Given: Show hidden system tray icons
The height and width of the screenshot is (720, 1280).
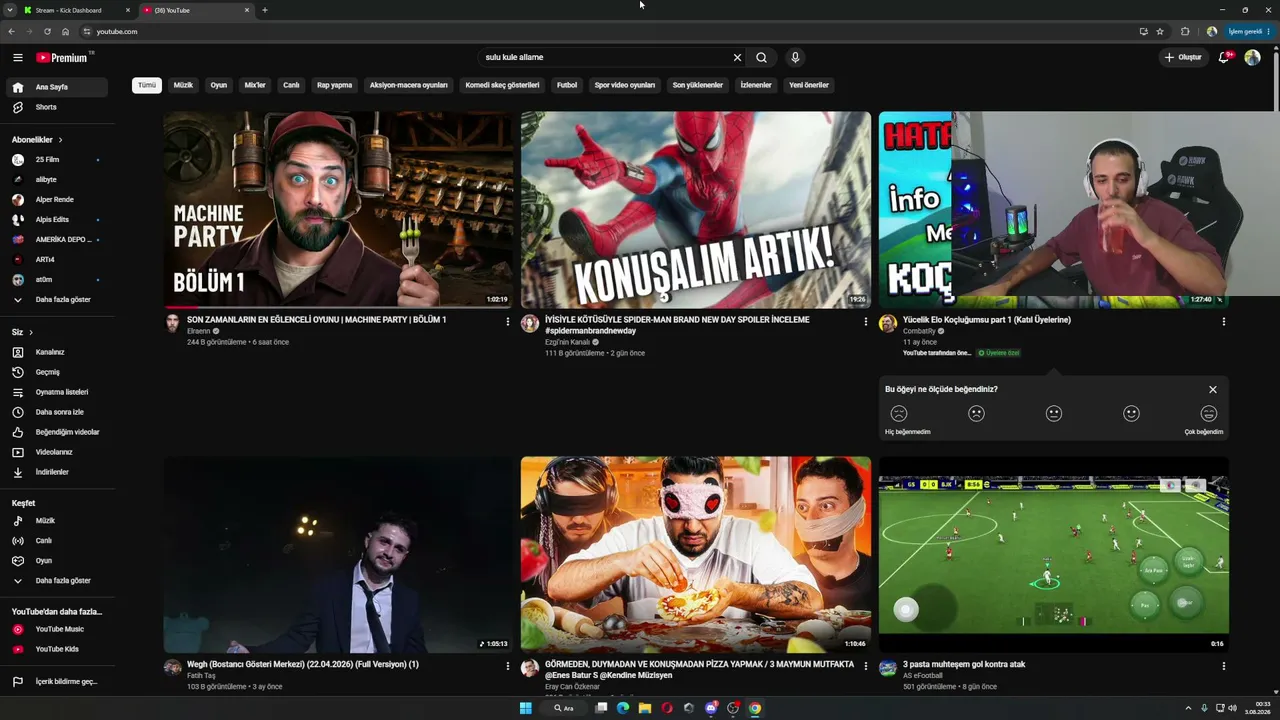Looking at the screenshot, I should click(x=1190, y=708).
